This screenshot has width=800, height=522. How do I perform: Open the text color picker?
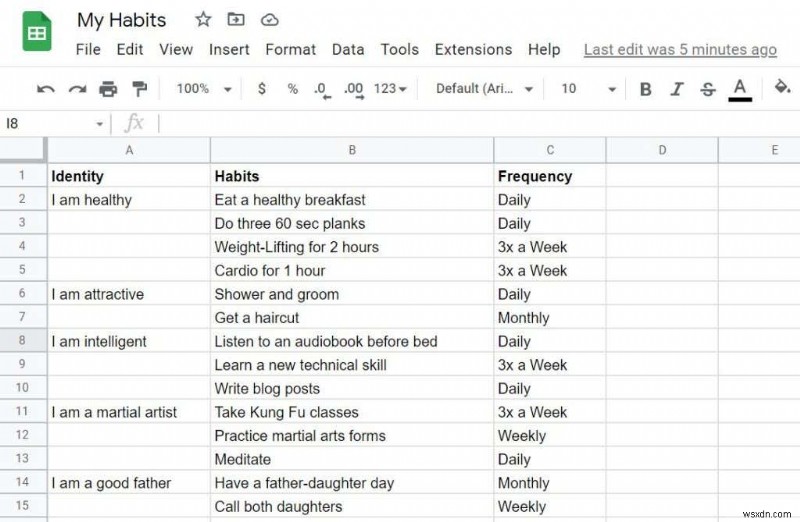pyautogui.click(x=740, y=90)
